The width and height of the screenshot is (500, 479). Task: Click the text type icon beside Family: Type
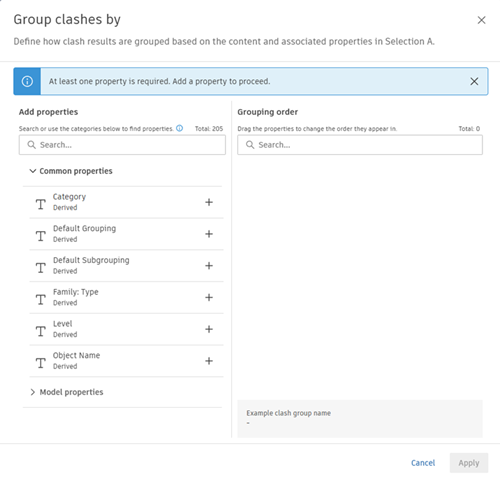pos(41,299)
